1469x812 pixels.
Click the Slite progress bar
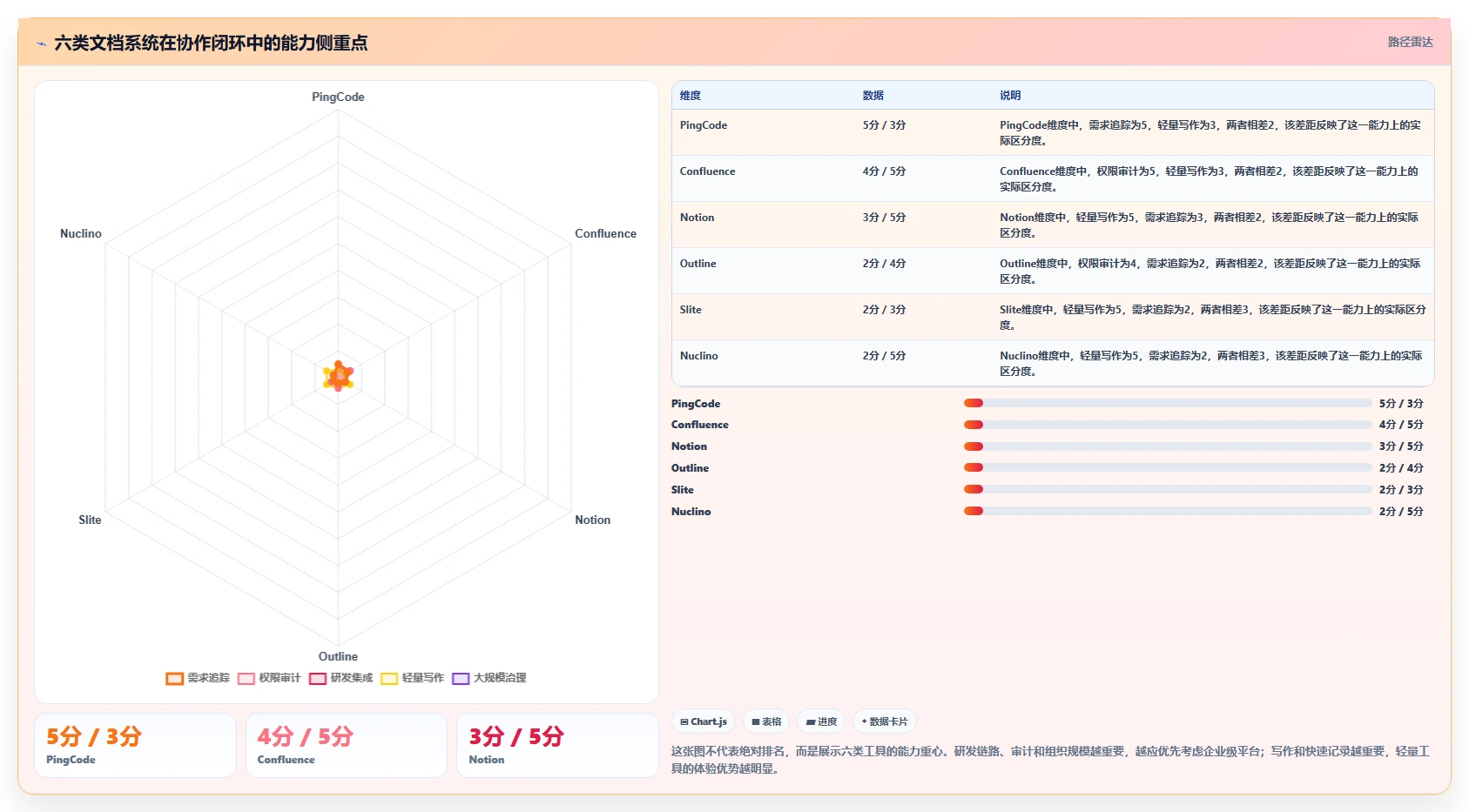pyautogui.click(x=1168, y=489)
